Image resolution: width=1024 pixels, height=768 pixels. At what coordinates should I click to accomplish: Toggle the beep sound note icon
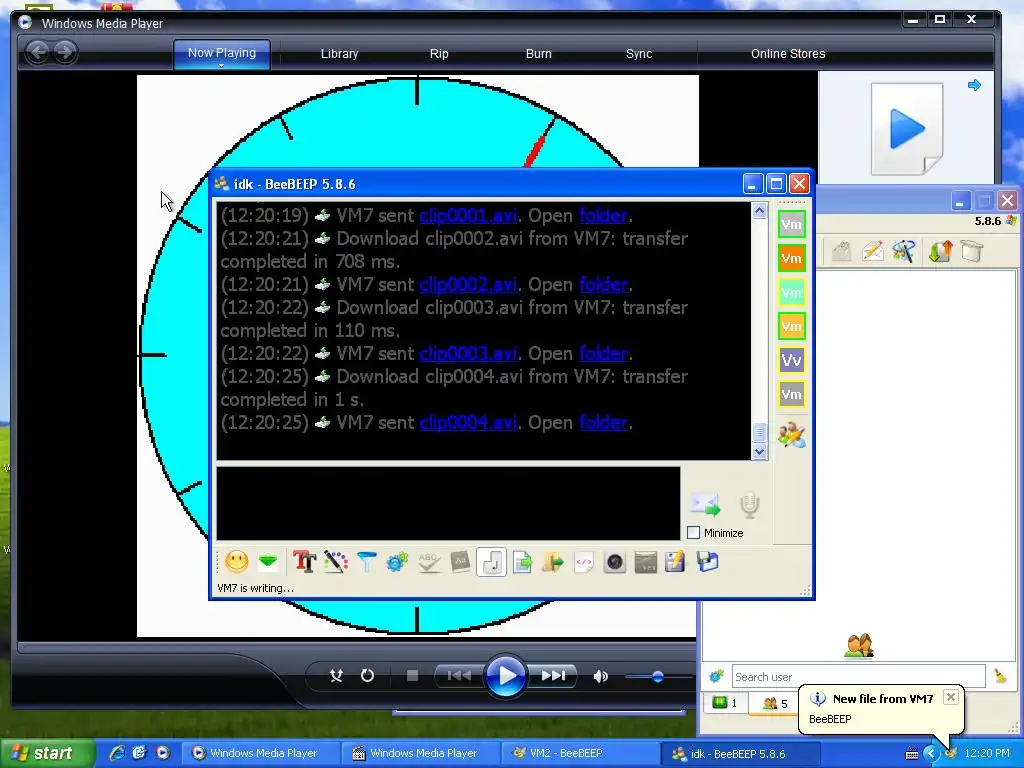tap(491, 562)
